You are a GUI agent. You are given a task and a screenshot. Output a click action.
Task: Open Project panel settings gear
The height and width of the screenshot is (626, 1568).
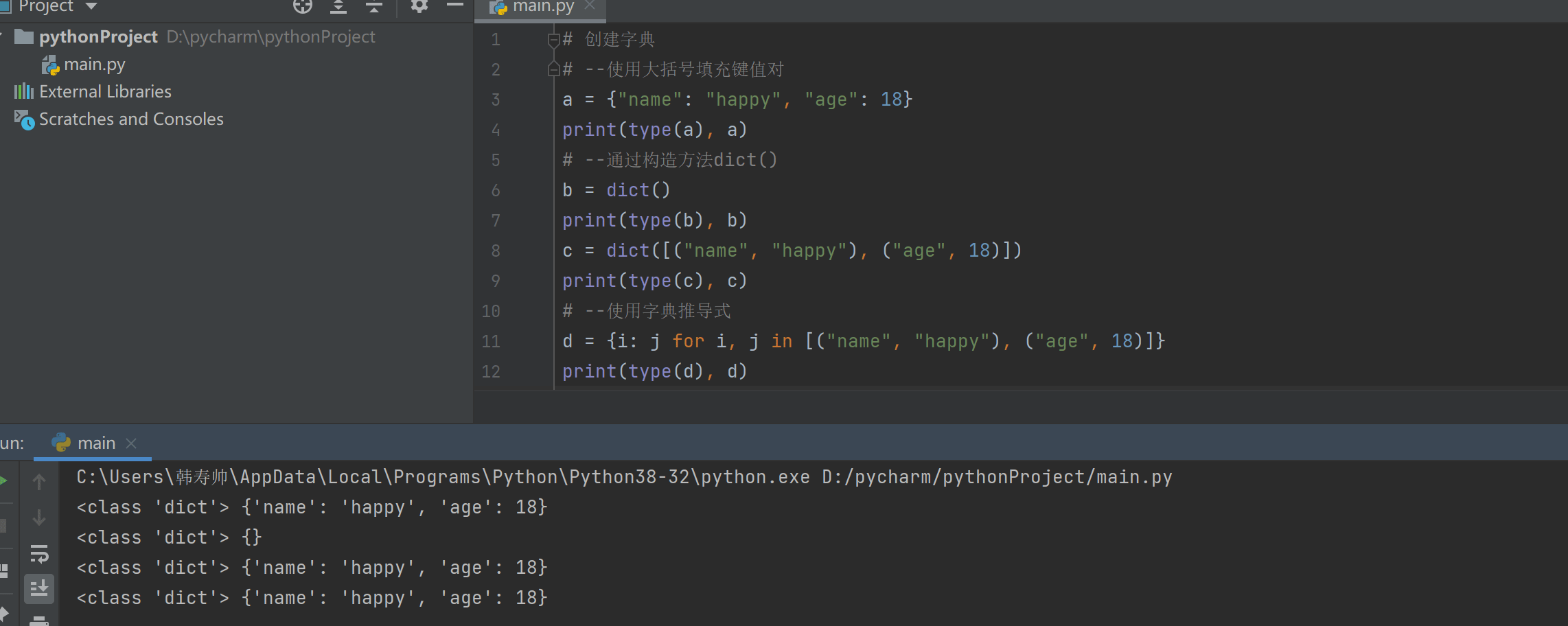pos(419,6)
